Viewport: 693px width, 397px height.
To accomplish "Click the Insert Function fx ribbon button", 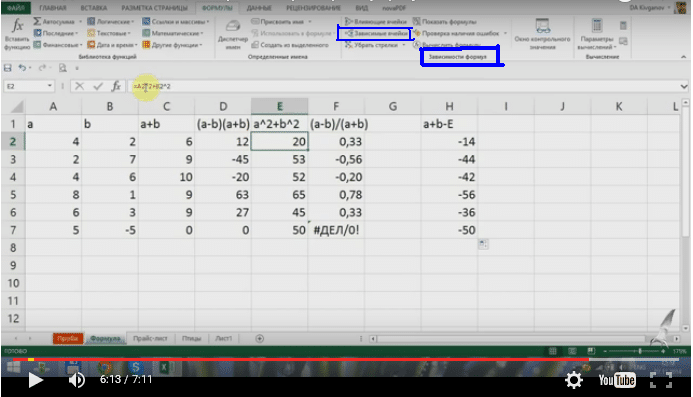I will click(17, 33).
